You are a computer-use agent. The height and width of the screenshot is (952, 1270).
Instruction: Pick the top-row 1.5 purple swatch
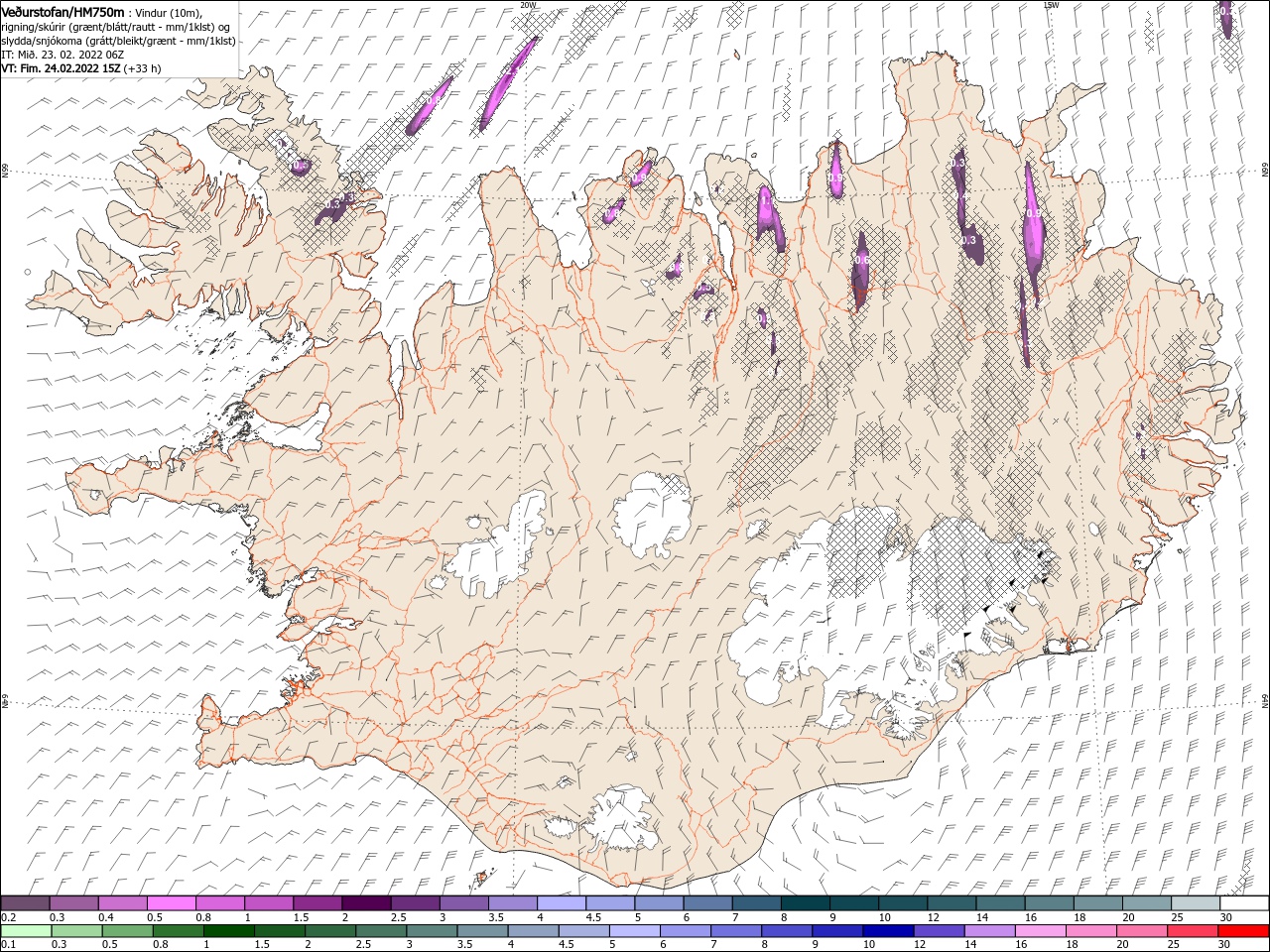pyautogui.click(x=317, y=903)
